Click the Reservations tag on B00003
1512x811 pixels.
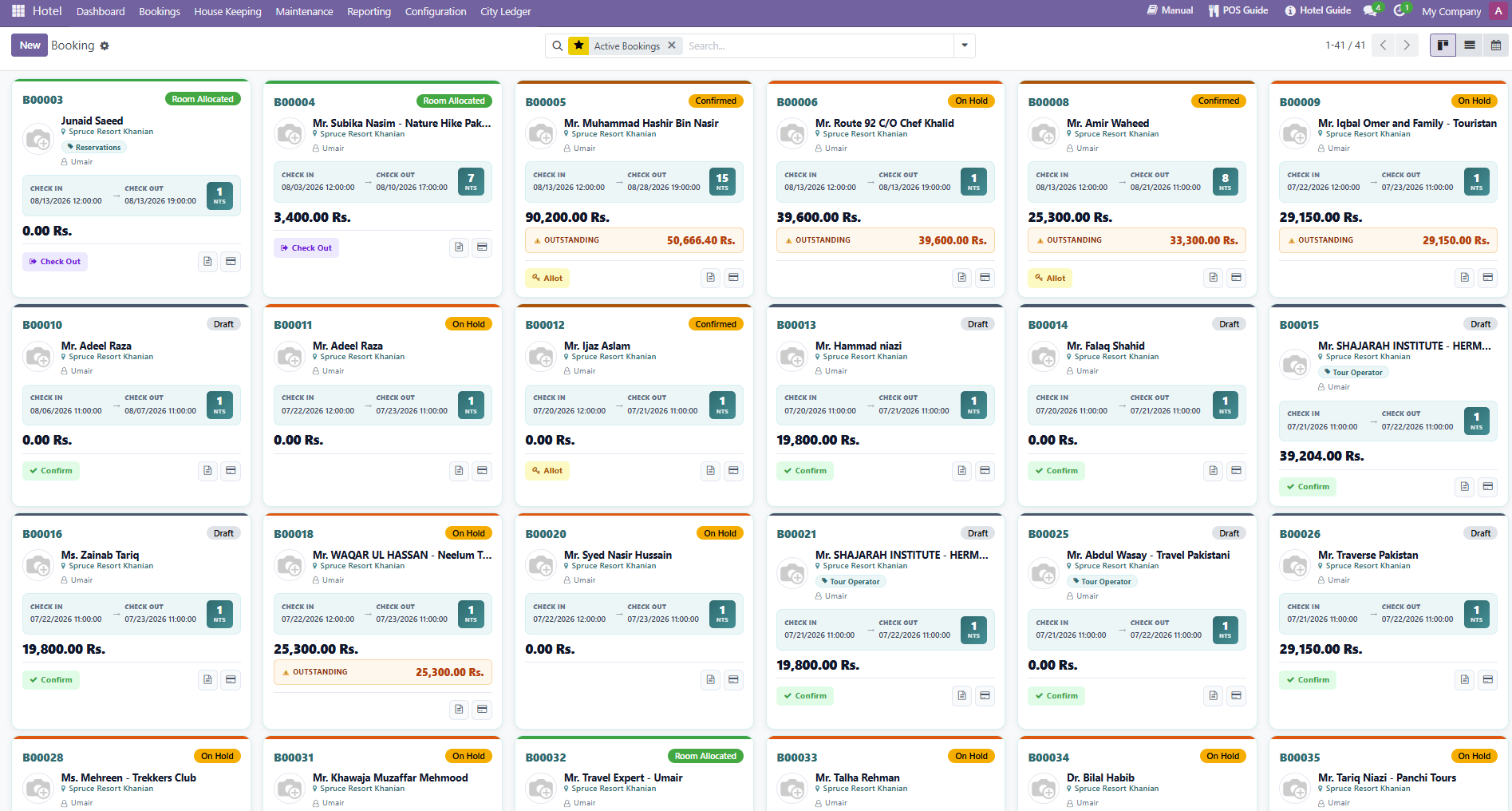pyautogui.click(x=94, y=148)
